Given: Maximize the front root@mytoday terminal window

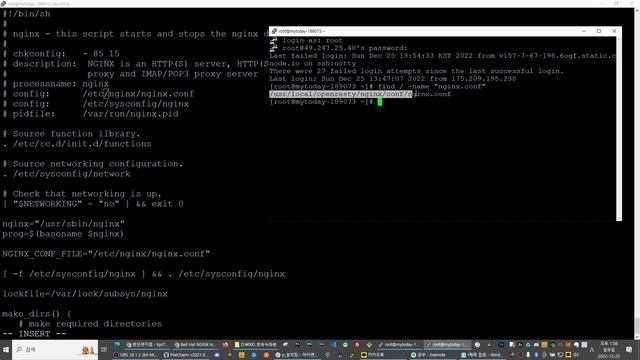Looking at the screenshot, I should pyautogui.click(x=599, y=31).
